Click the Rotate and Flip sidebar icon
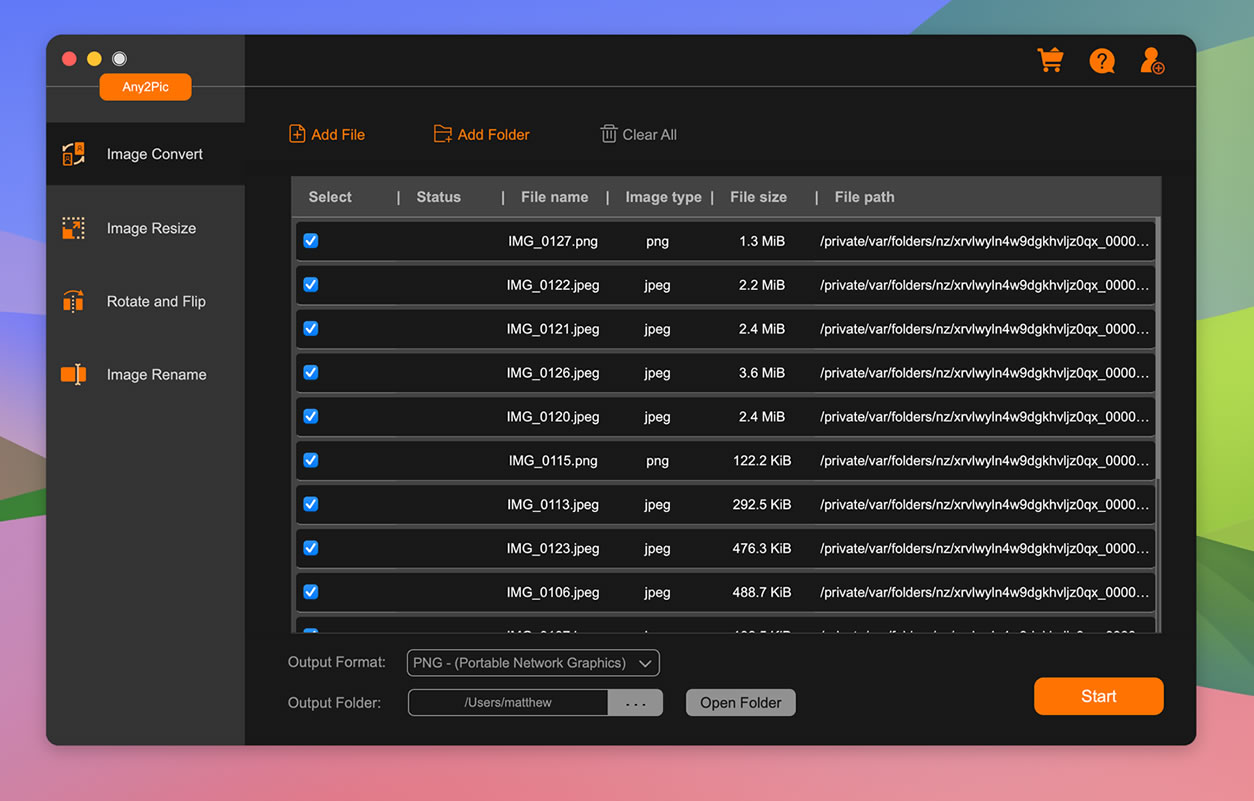The width and height of the screenshot is (1254, 801). pos(73,301)
